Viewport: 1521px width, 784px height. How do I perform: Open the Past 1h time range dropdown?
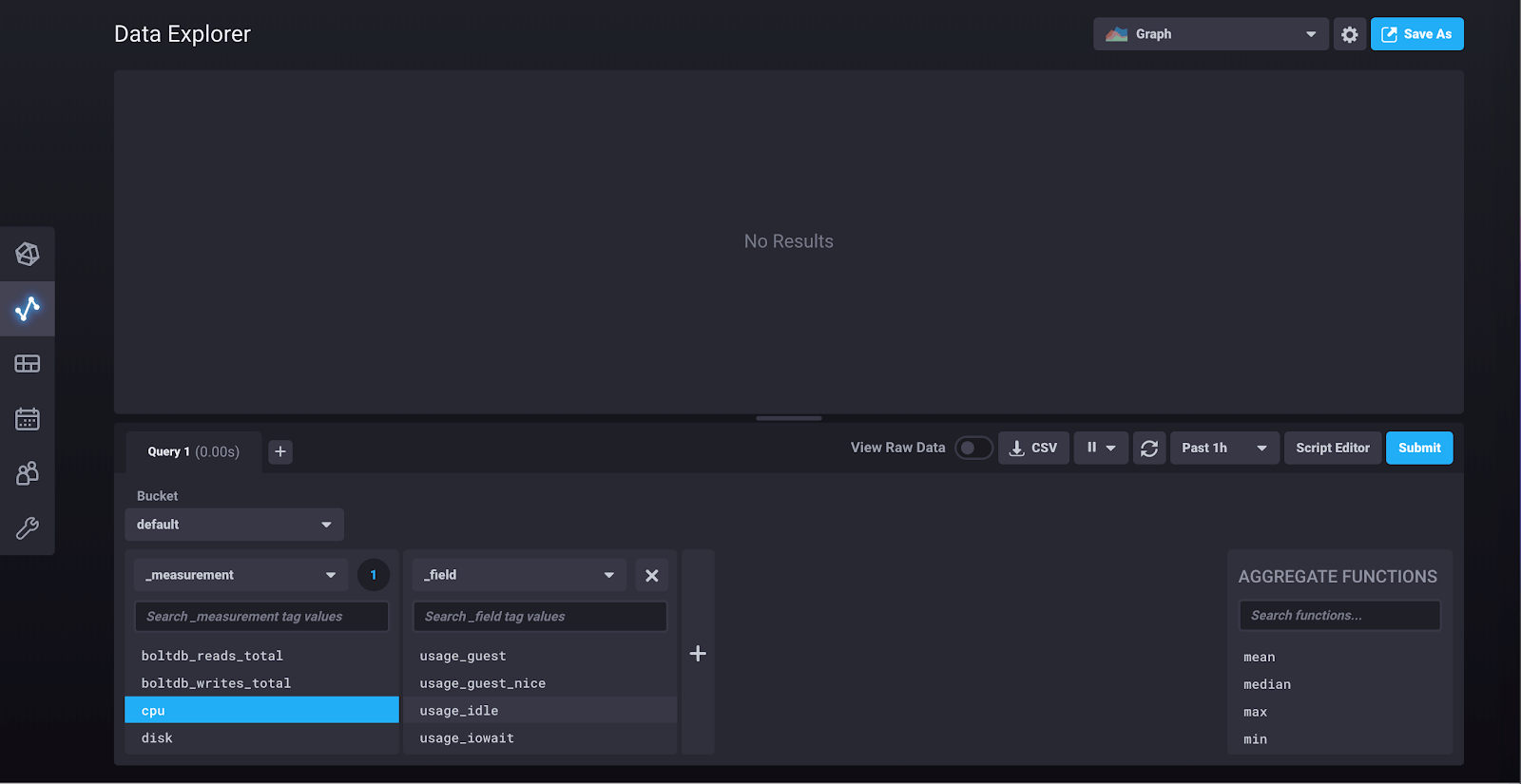[x=1224, y=448]
